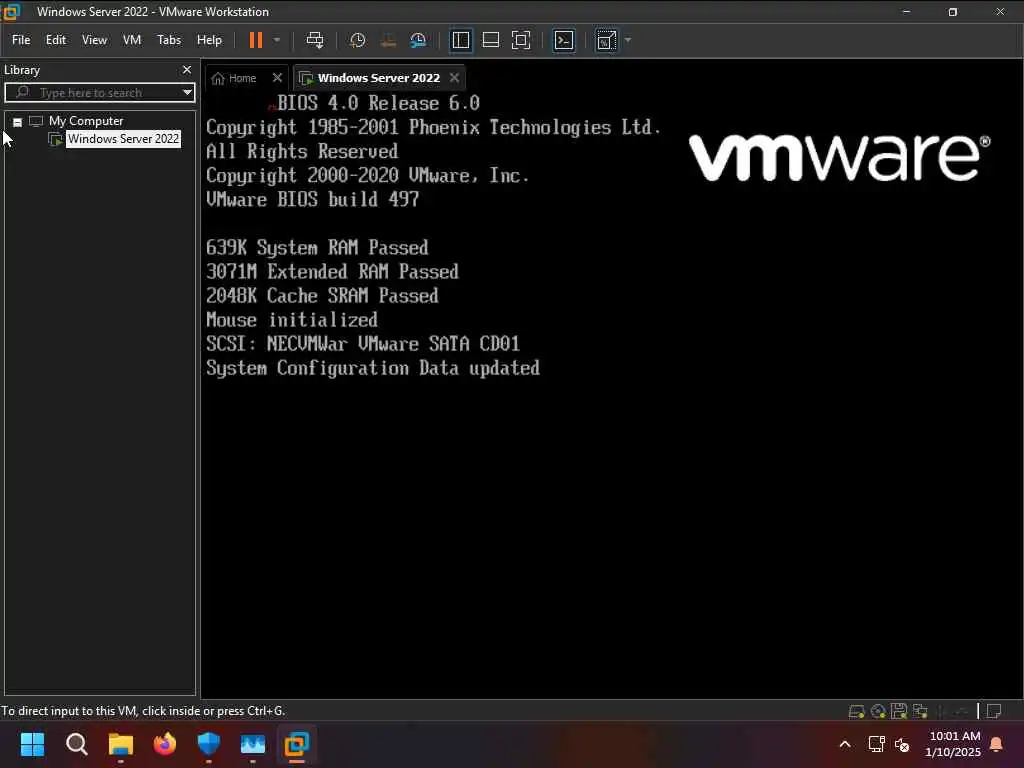Open the VM menu
Screen dimensions: 1024x768
[x=132, y=40]
